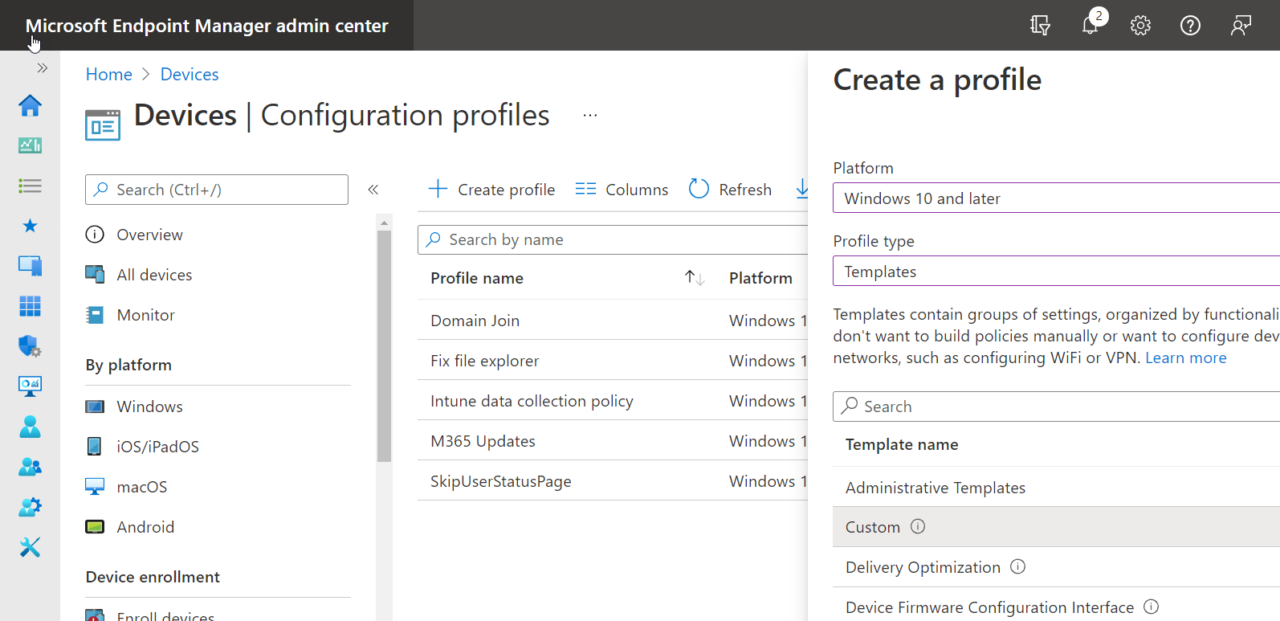The image size is (1280, 621).
Task: Click the Platform column header
Action: [761, 279]
